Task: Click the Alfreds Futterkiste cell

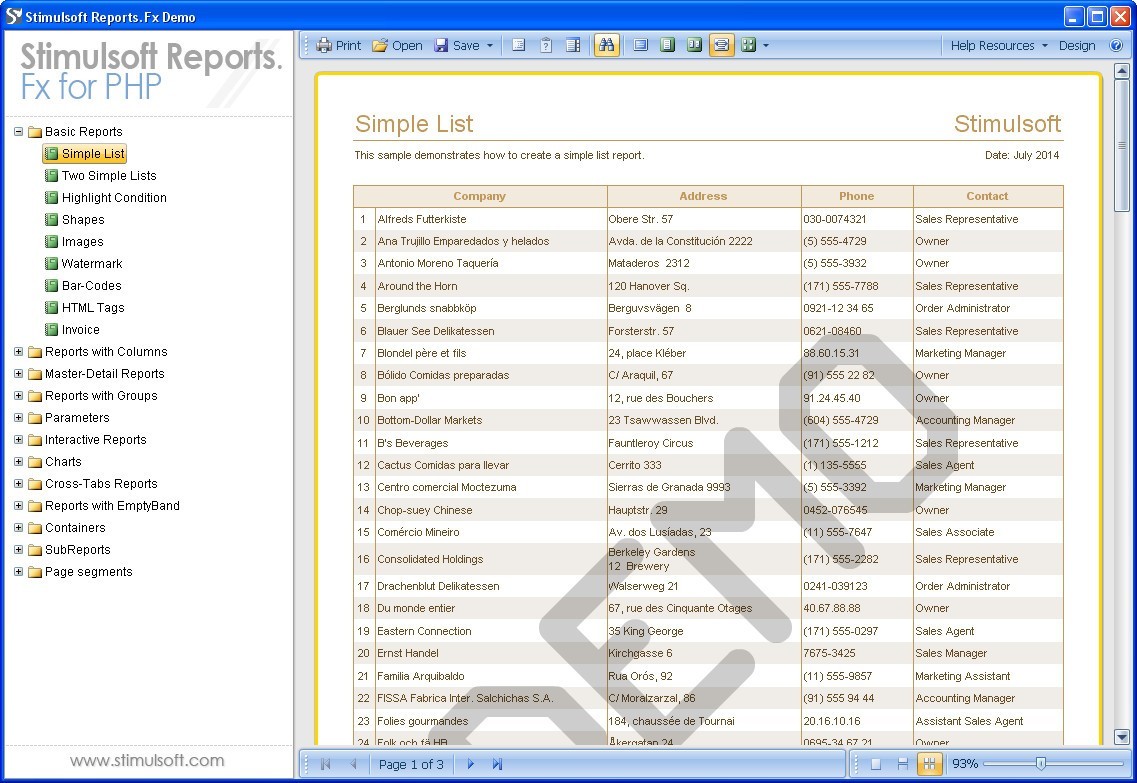Action: point(491,219)
